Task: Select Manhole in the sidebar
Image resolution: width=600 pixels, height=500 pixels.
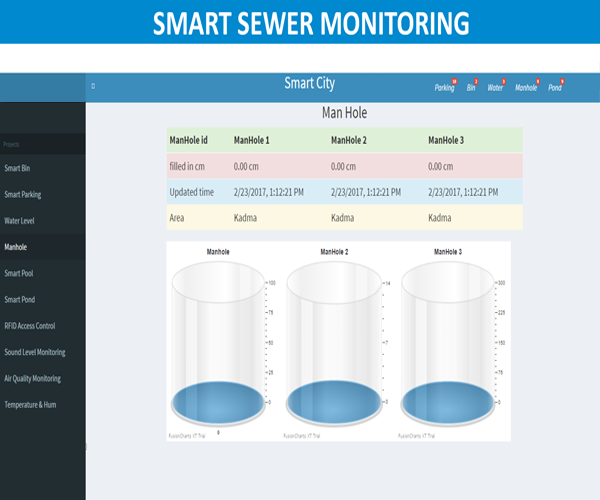Action: coord(16,246)
